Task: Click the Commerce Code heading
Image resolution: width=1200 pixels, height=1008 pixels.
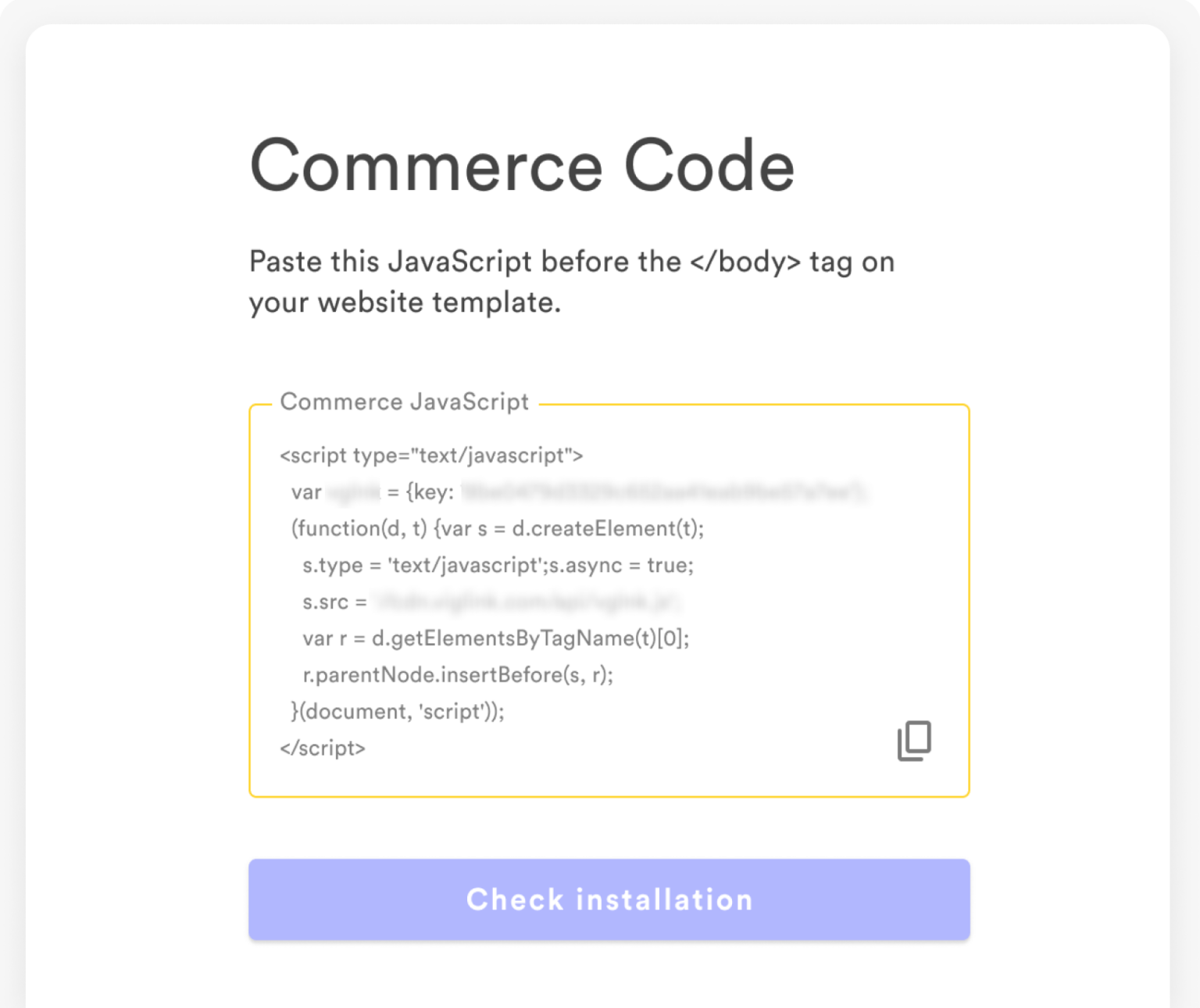Action: [x=521, y=164]
